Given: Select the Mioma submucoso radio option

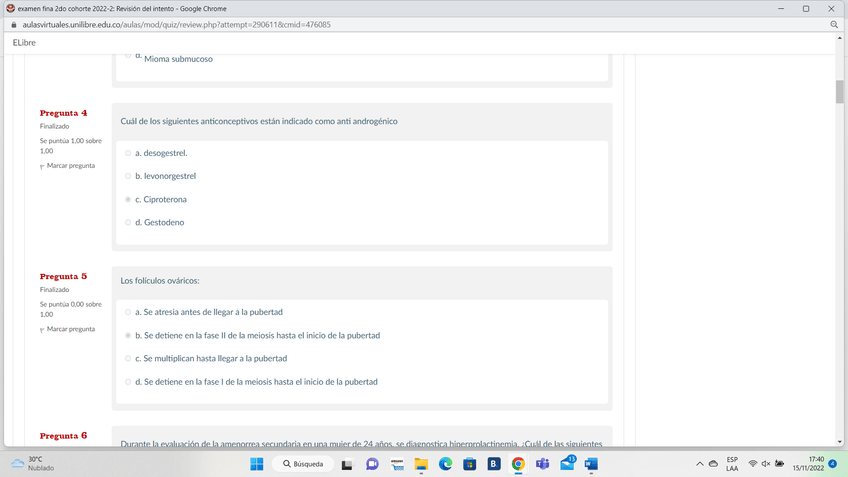Looking at the screenshot, I should click(x=128, y=55).
